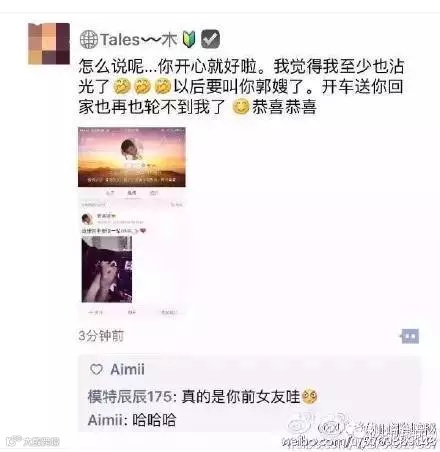
Task: Open the comment and like menu button
Action: [410, 336]
